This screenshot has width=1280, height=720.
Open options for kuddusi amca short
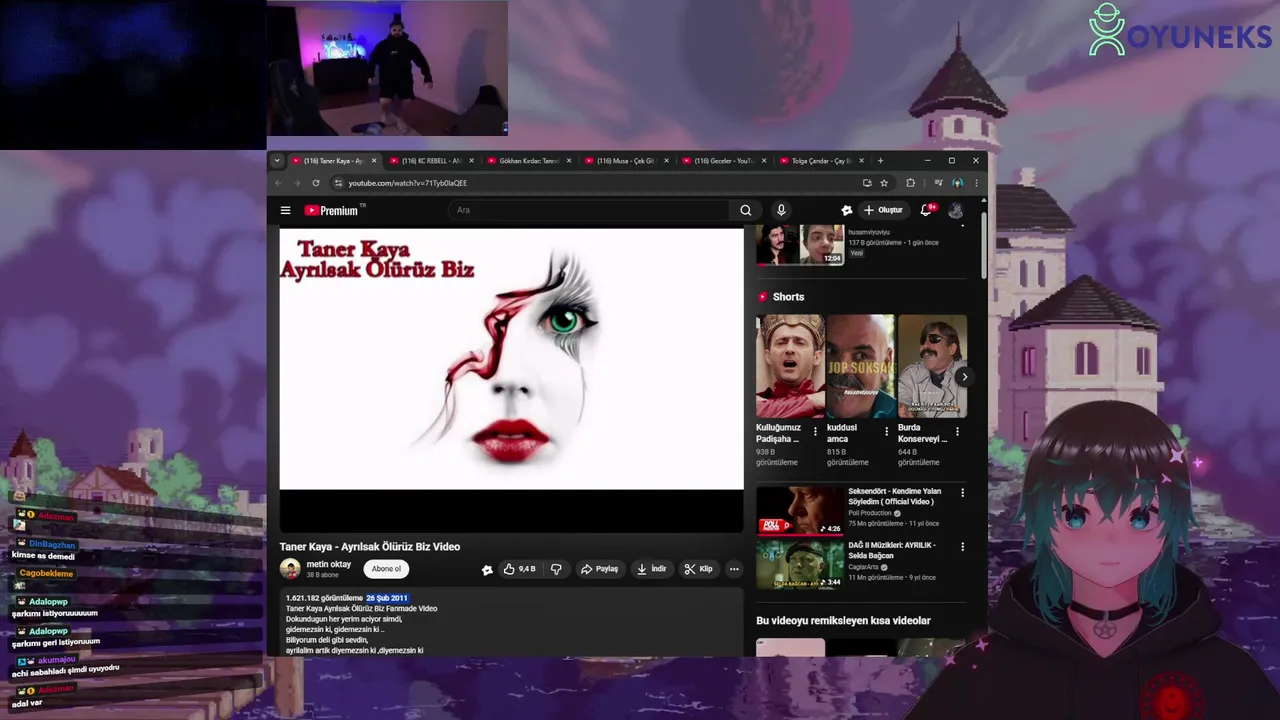point(886,432)
